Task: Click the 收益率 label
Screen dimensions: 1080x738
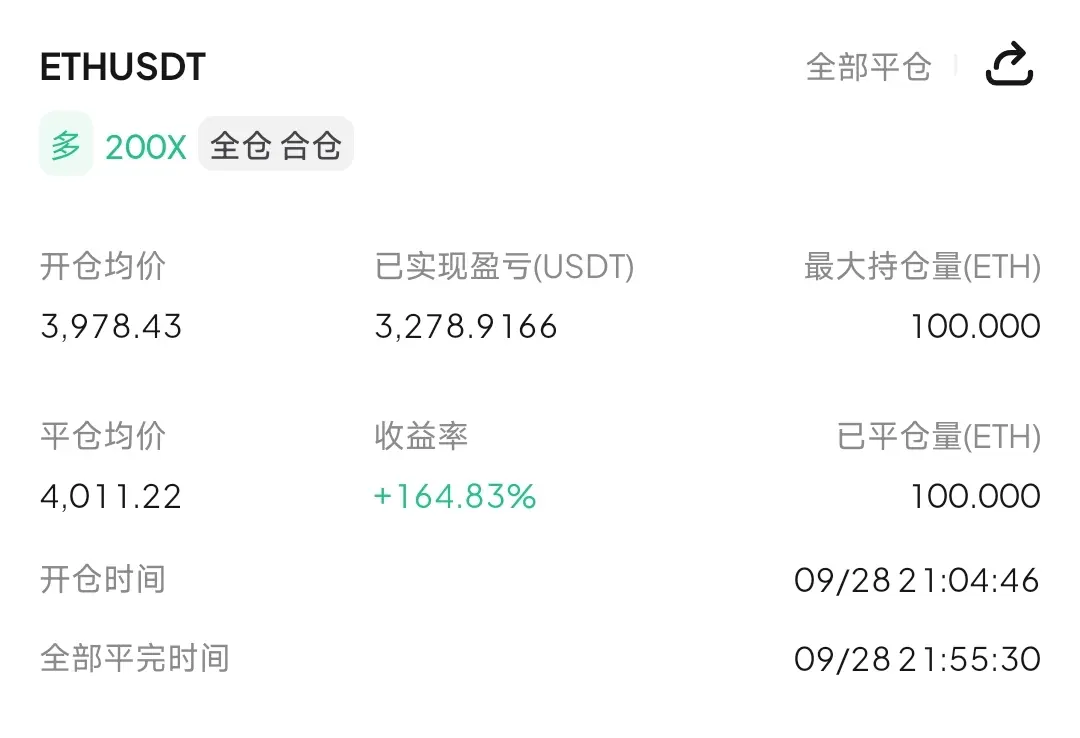Action: point(421,436)
